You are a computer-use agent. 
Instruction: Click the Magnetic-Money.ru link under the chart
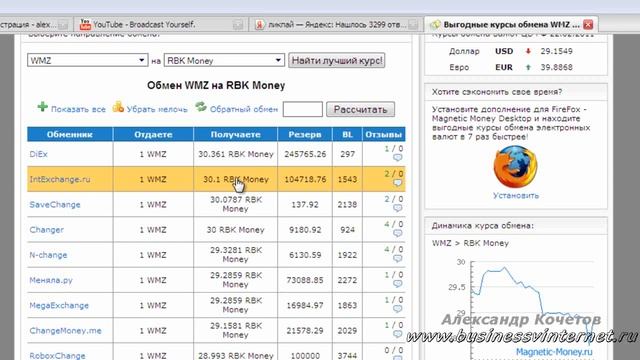pos(554,352)
